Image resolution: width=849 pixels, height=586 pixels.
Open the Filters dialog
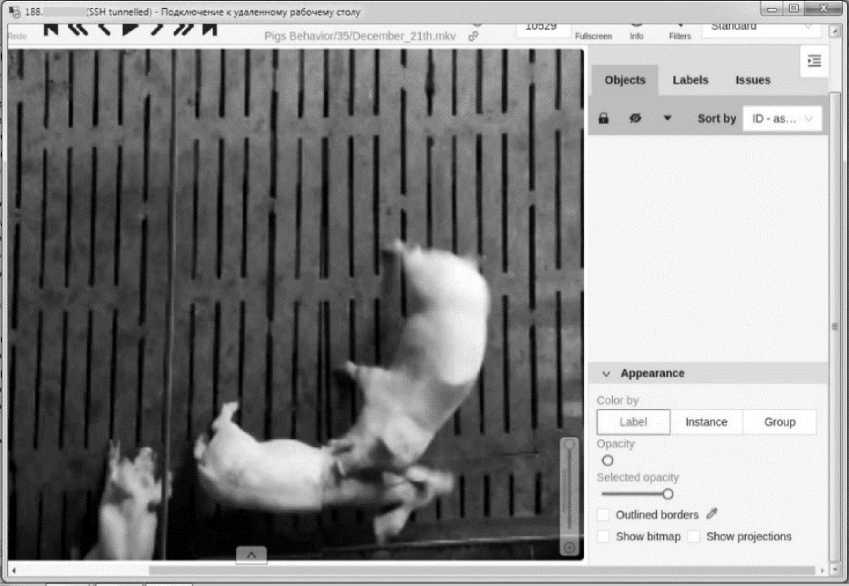[680, 31]
